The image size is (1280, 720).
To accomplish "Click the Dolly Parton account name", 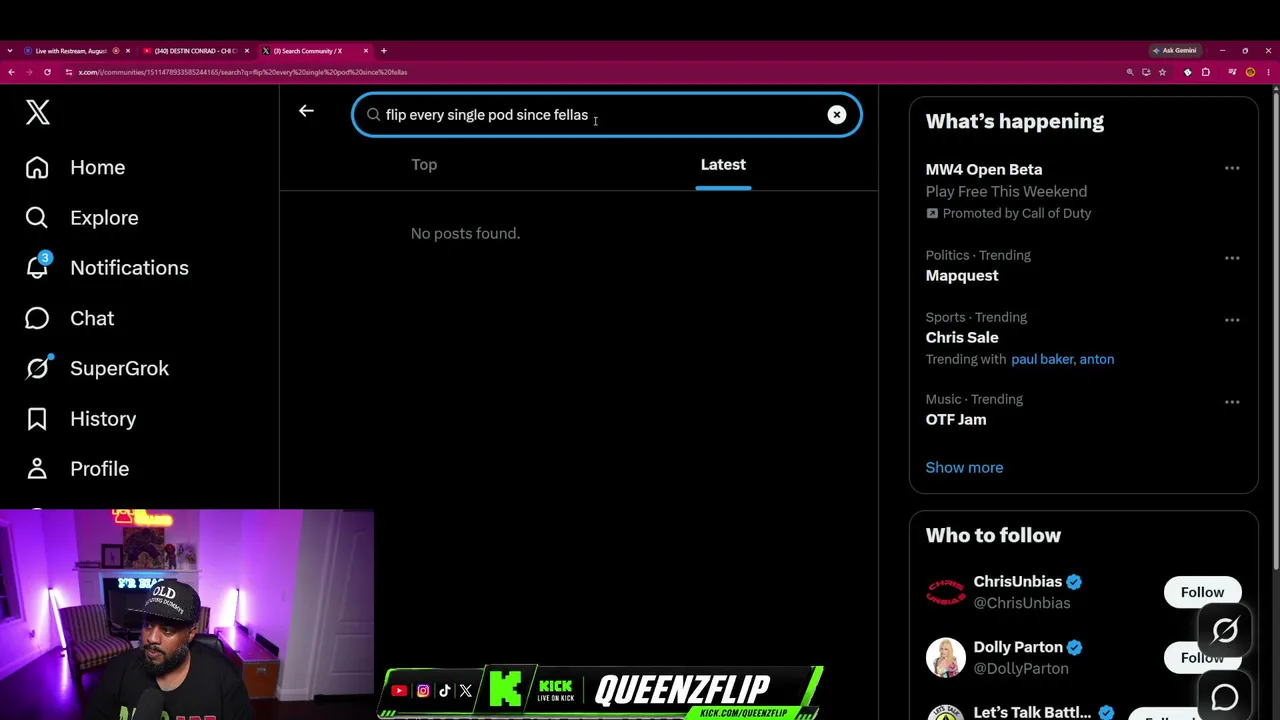I will click(x=1018, y=647).
